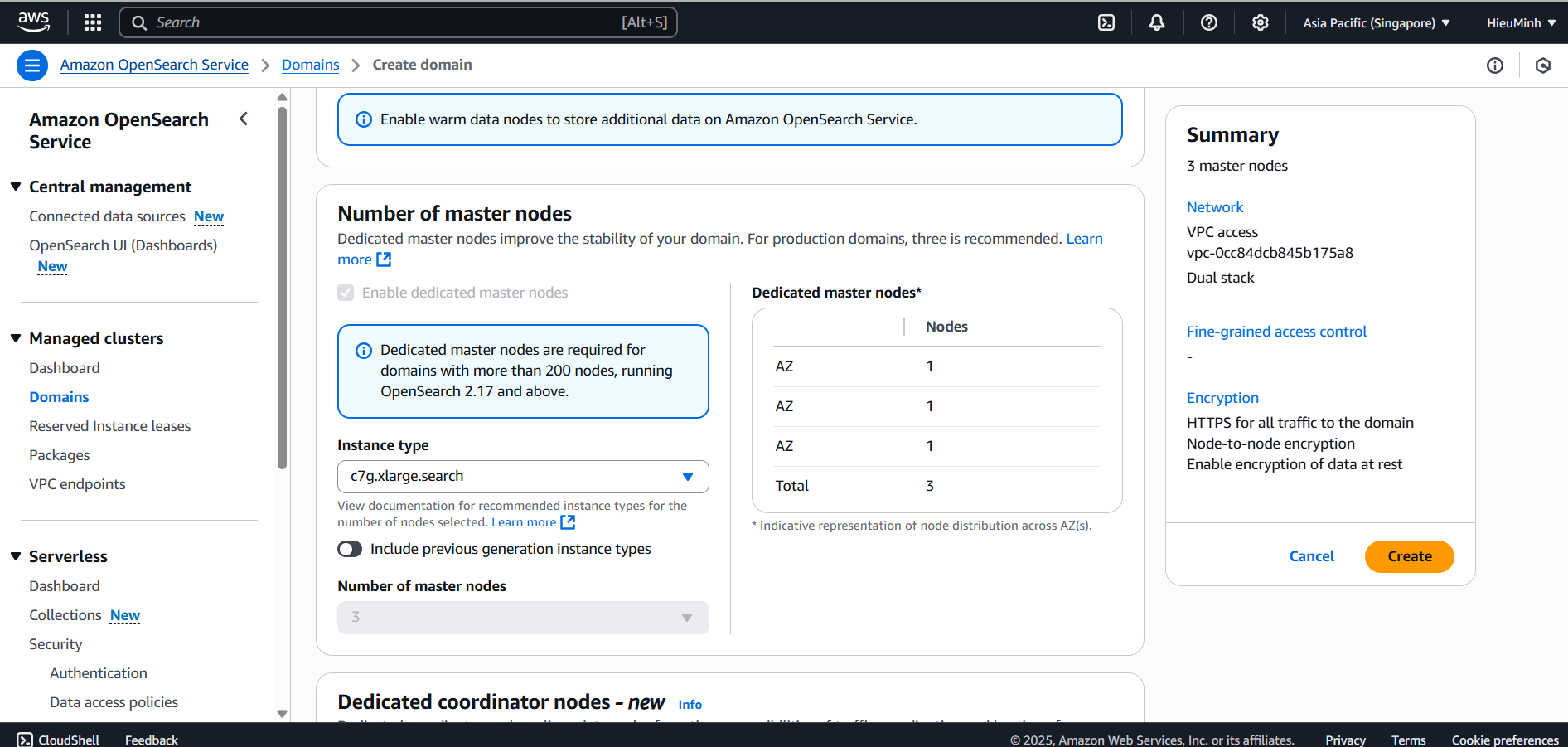
Task: Open the Number of master nodes dropdown
Action: (523, 618)
